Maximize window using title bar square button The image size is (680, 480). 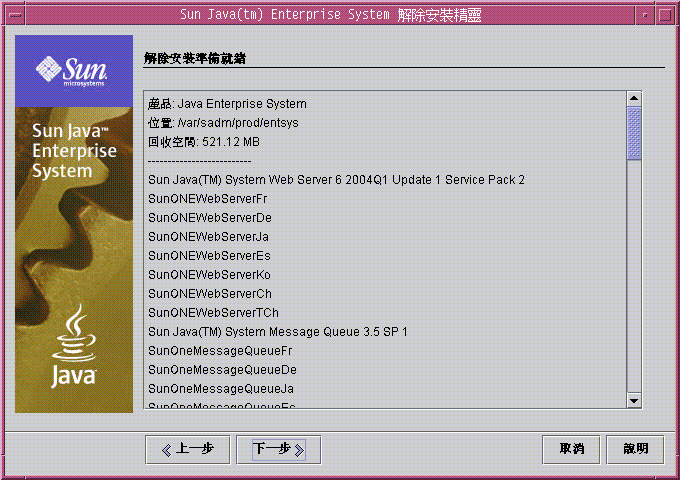[x=665, y=15]
